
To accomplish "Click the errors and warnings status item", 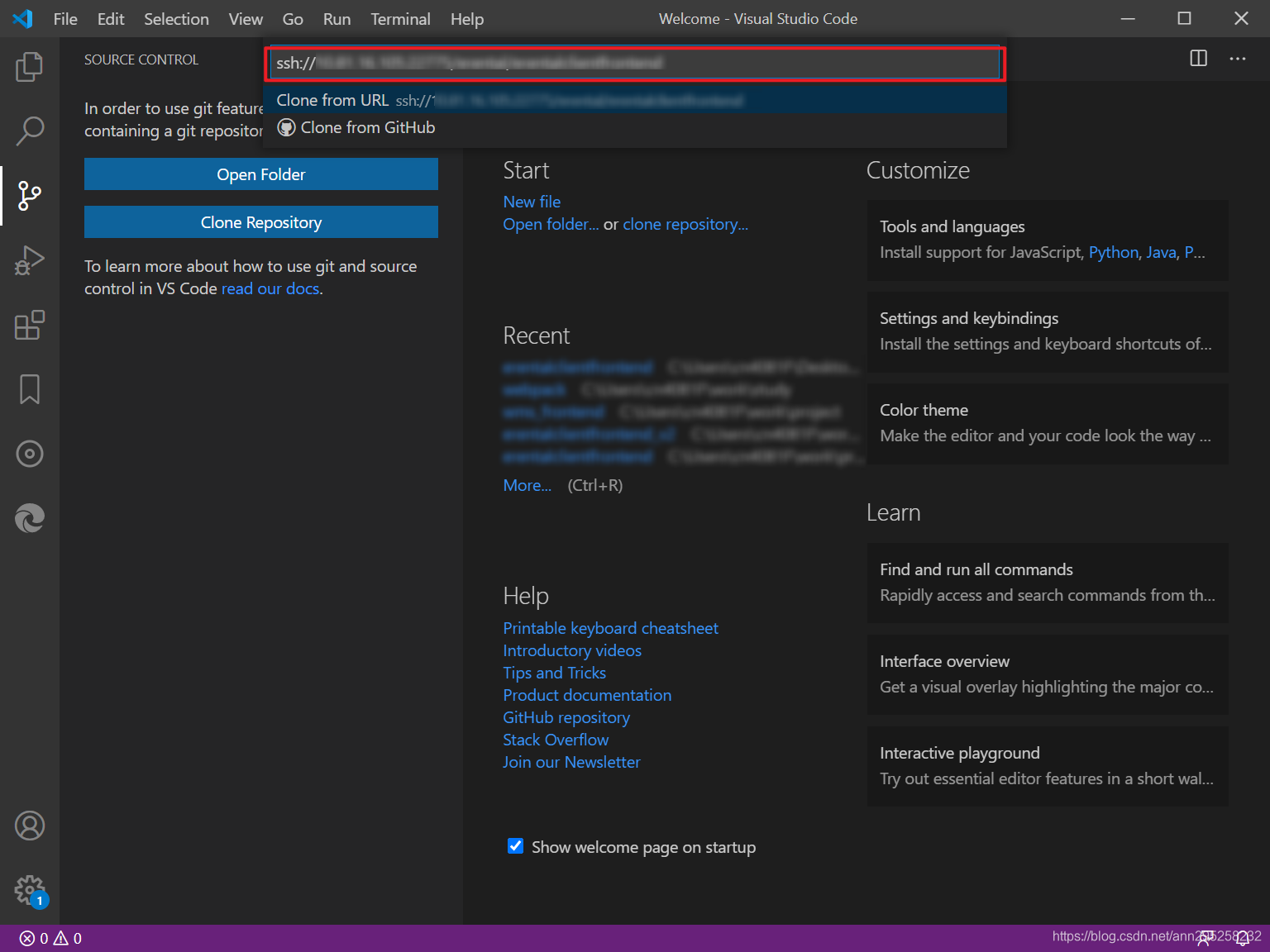I will pos(50,938).
